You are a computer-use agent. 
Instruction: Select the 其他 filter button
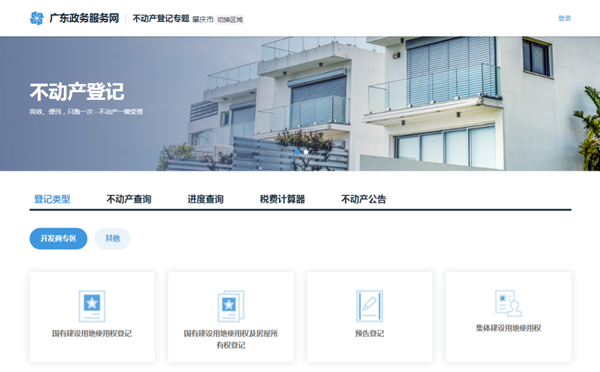[x=112, y=238]
